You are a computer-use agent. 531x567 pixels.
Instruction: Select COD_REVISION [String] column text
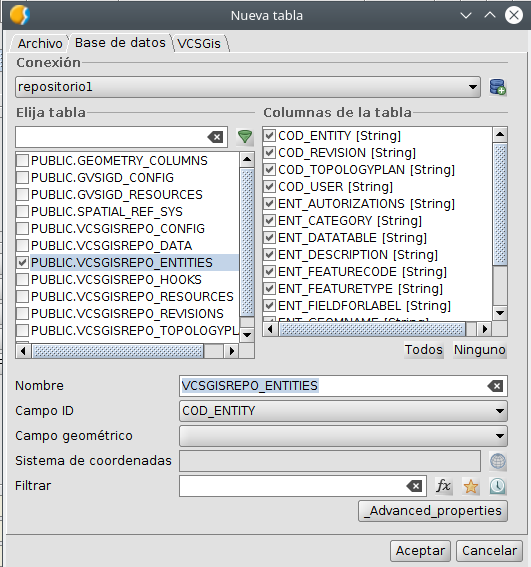[347, 153]
